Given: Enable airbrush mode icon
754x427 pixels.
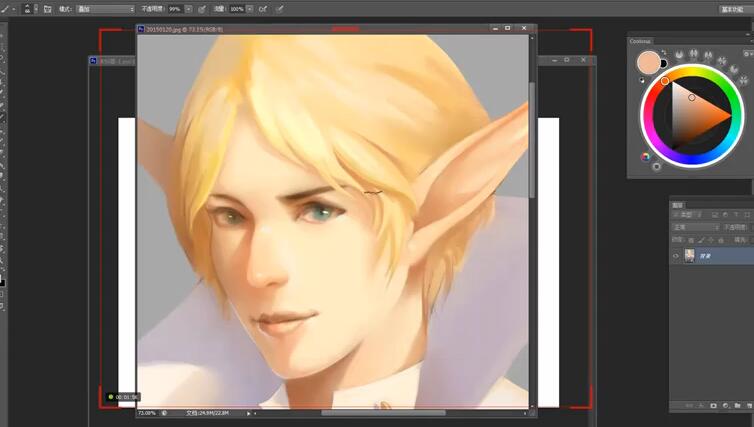Looking at the screenshot, I should coord(263,9).
